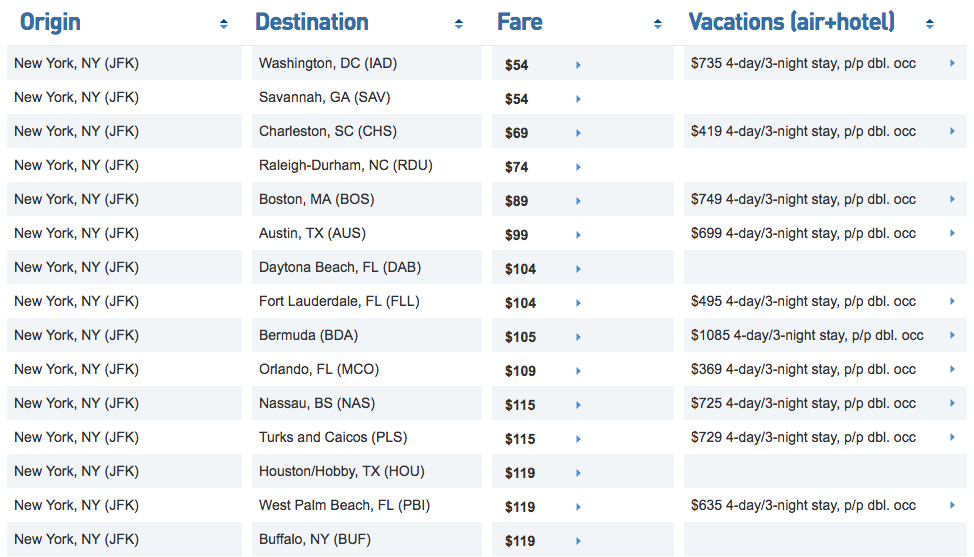Click arrow next to Savannah $54 fare
Screen dimensions: 974x557
pyautogui.click(x=578, y=99)
